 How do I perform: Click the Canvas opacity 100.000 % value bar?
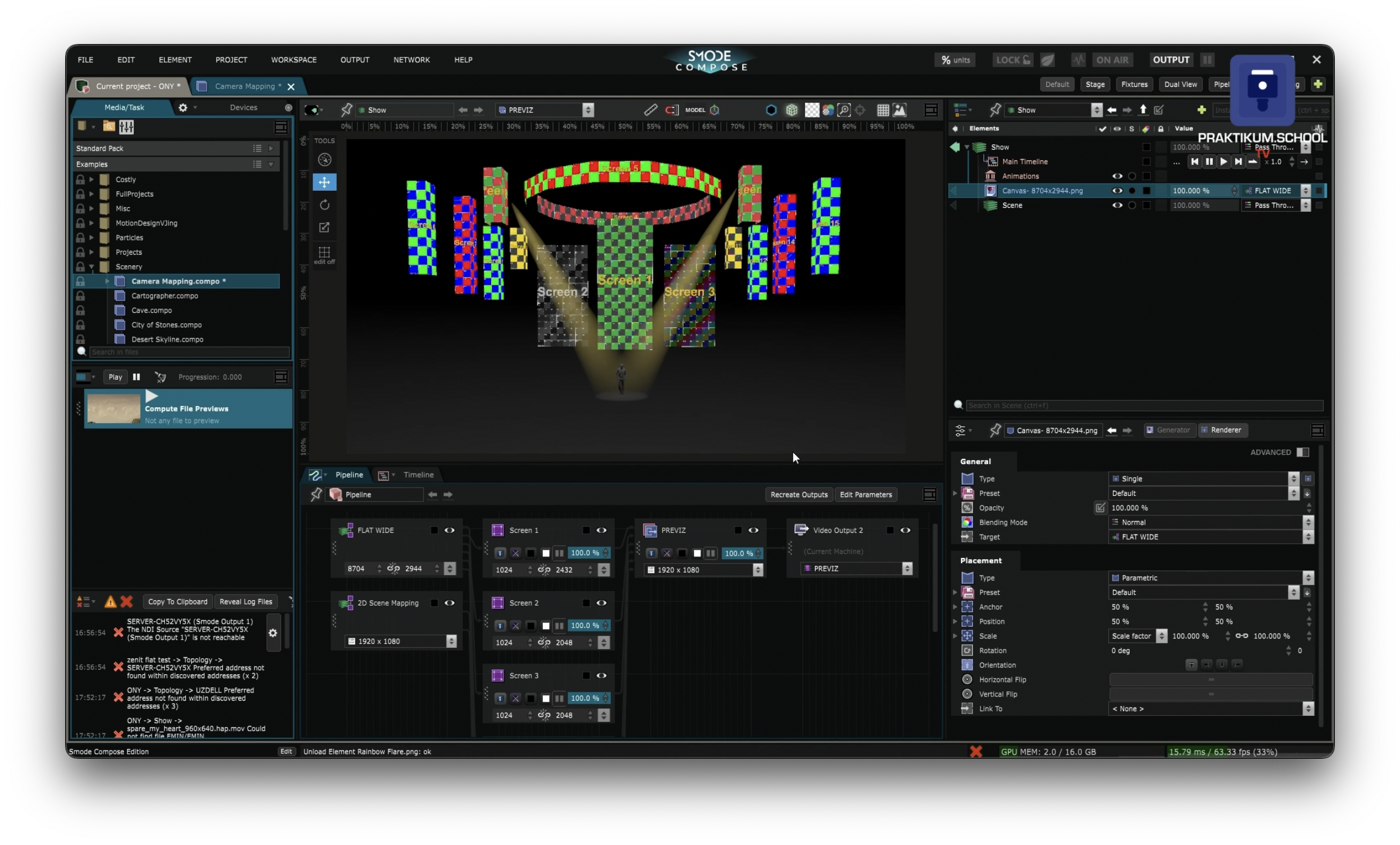click(1203, 191)
